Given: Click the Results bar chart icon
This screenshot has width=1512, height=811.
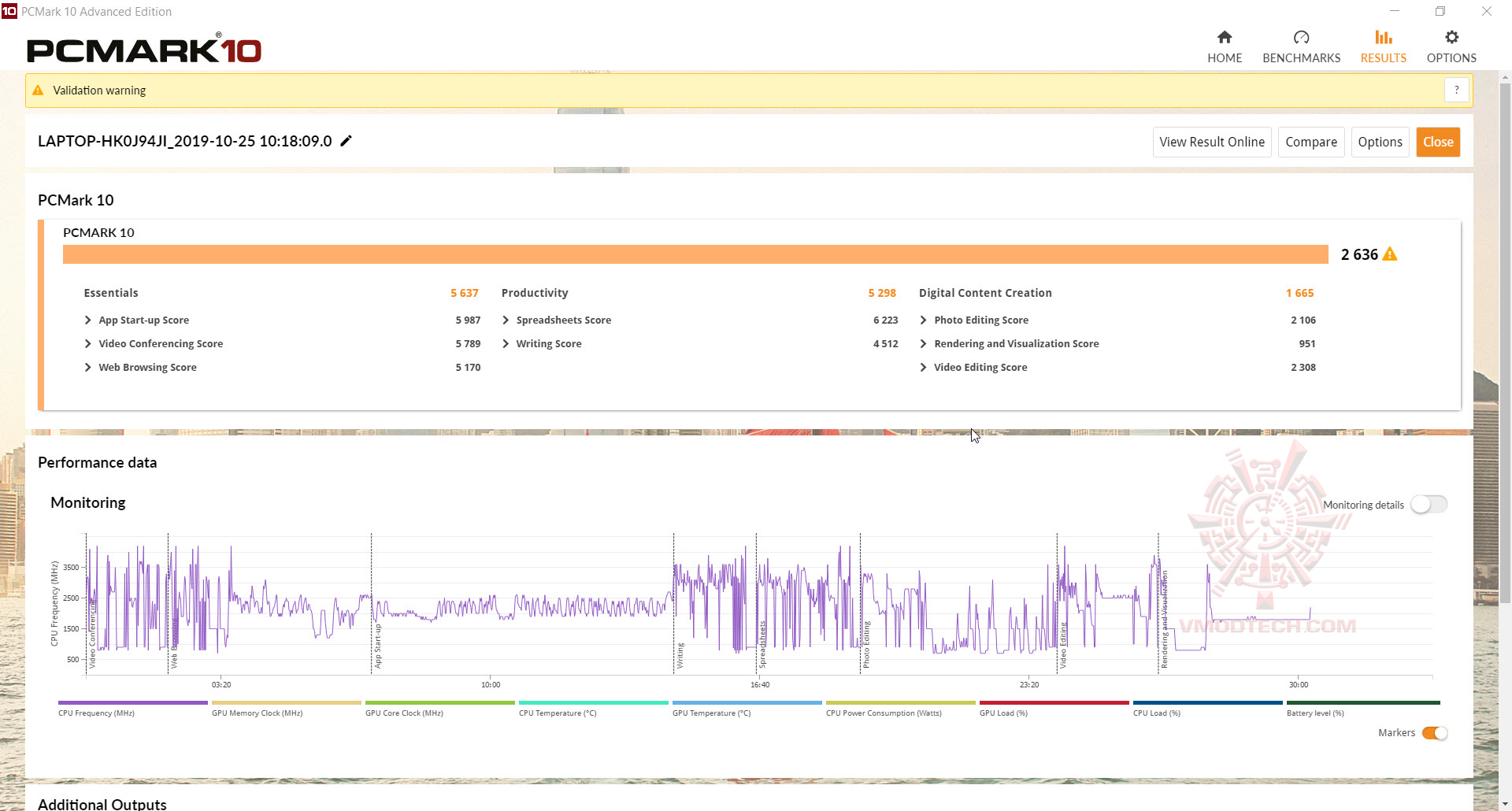Looking at the screenshot, I should [x=1383, y=37].
